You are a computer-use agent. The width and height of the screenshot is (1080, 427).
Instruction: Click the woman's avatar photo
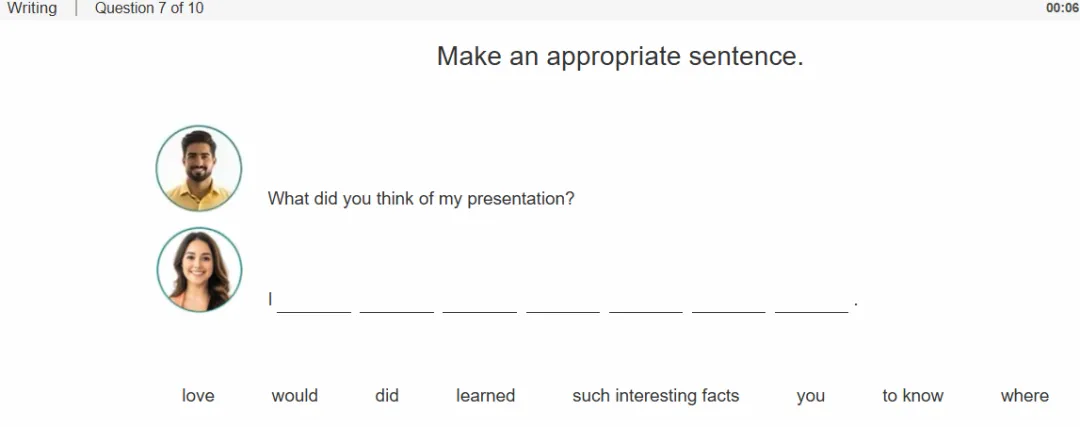click(x=199, y=269)
